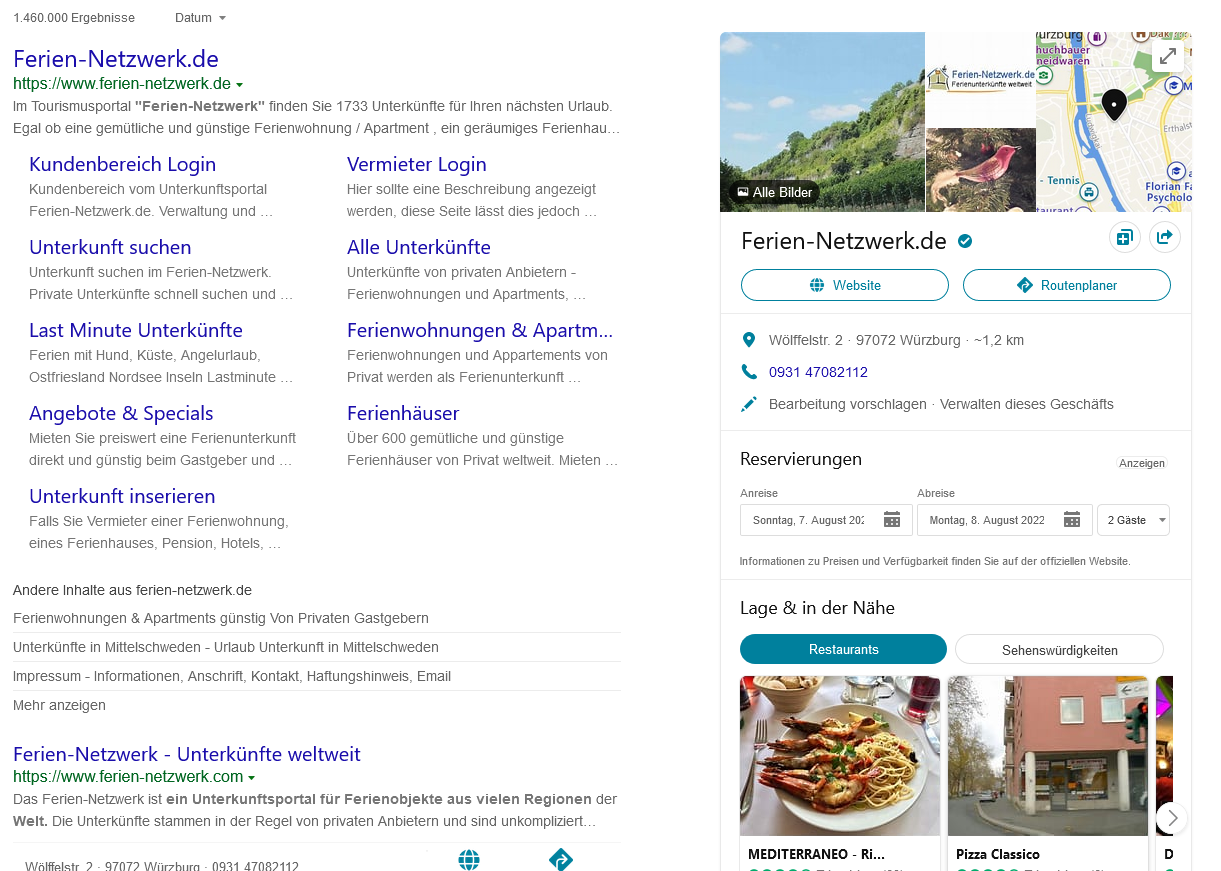The image size is (1221, 871).
Task: Open the Pizza Classico storefront photo
Action: pyautogui.click(x=1048, y=756)
